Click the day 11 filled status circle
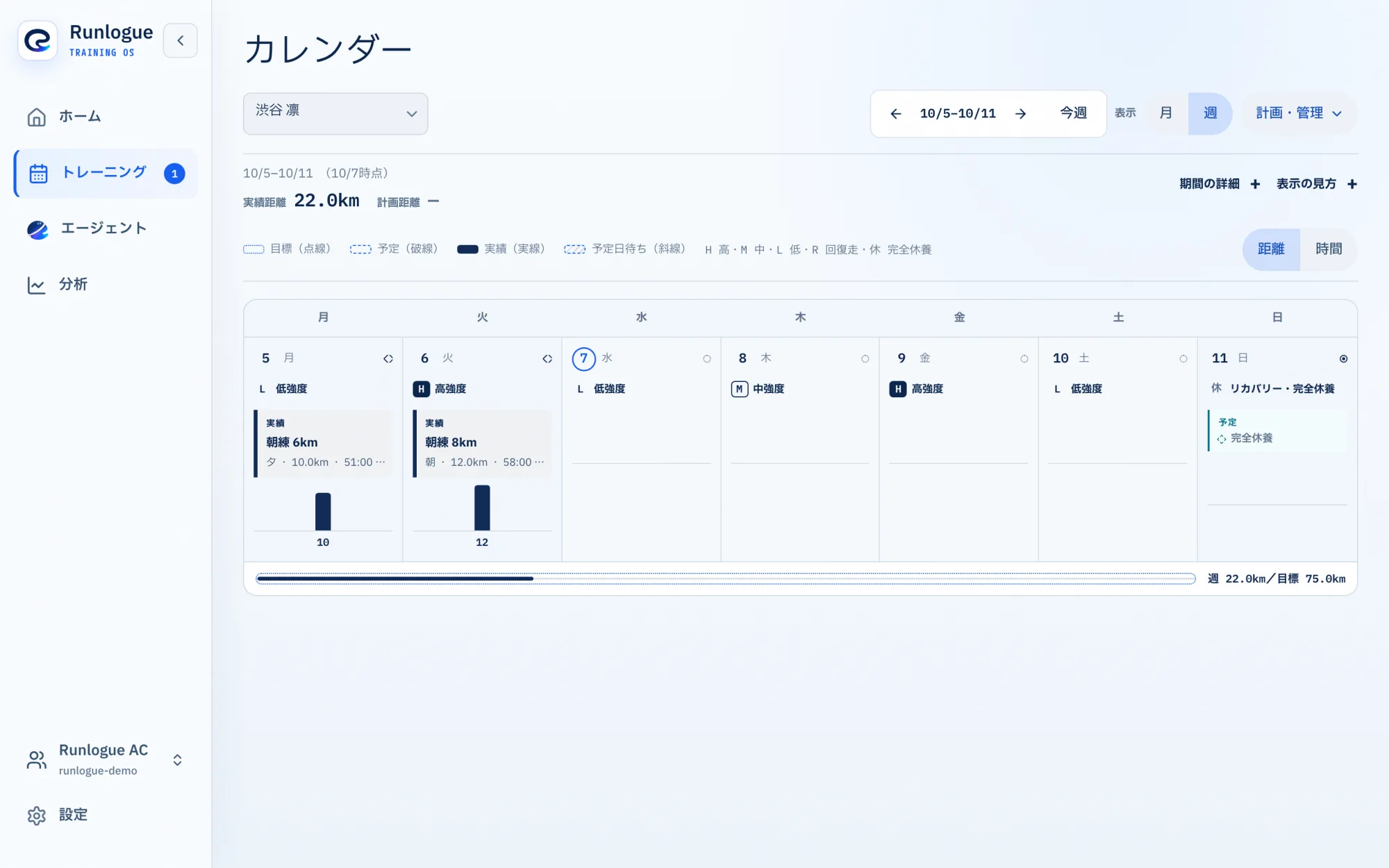Viewport: 1389px width, 868px height. tap(1343, 359)
